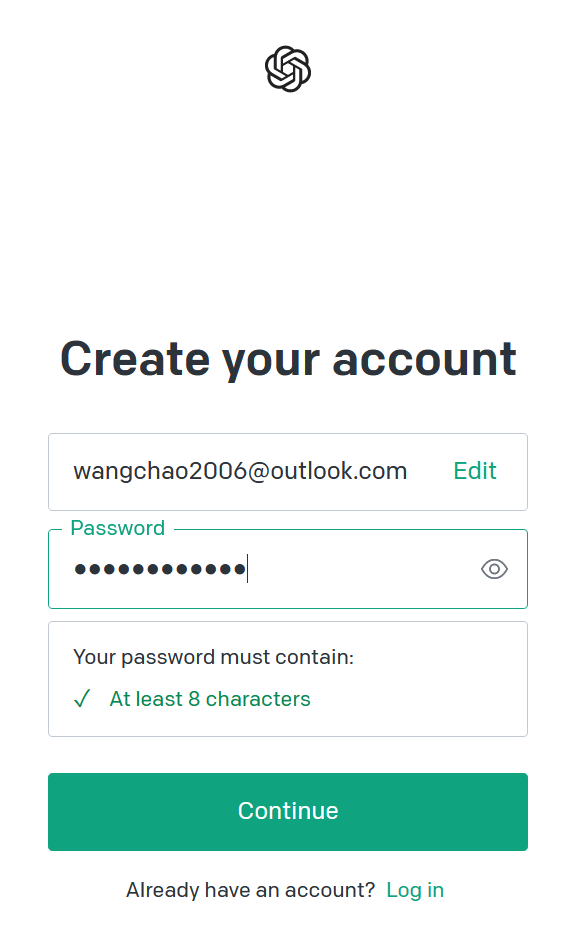Click 'Your password must contain:' text
The height and width of the screenshot is (948, 573).
pyautogui.click(x=213, y=657)
